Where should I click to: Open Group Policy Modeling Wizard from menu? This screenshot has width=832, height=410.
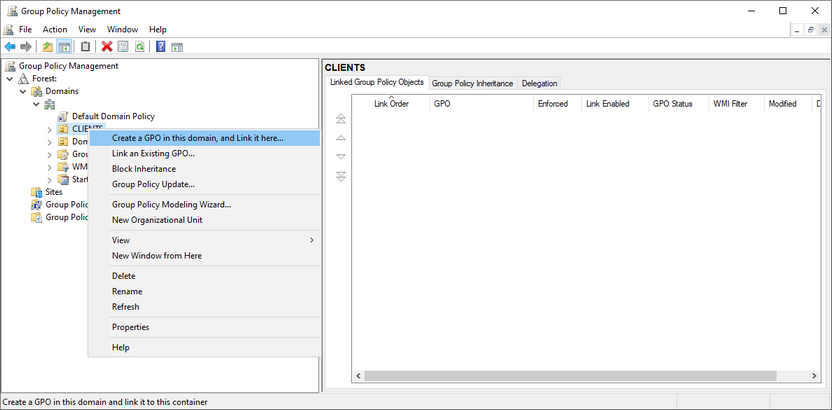pyautogui.click(x=204, y=205)
